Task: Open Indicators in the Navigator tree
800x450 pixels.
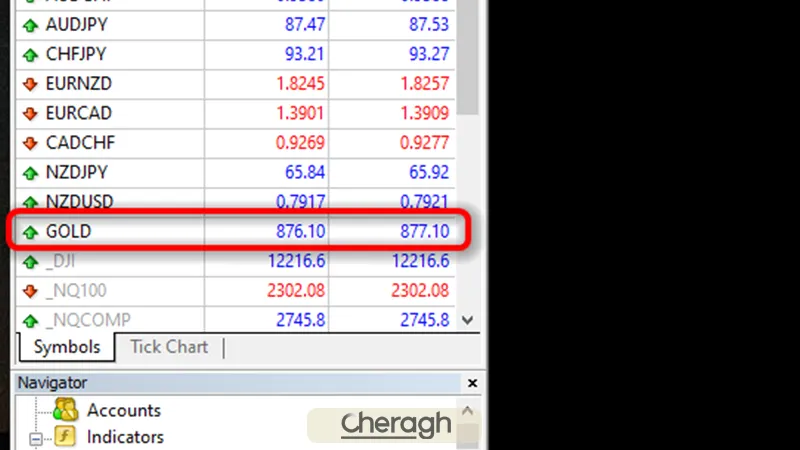Action: (125, 437)
